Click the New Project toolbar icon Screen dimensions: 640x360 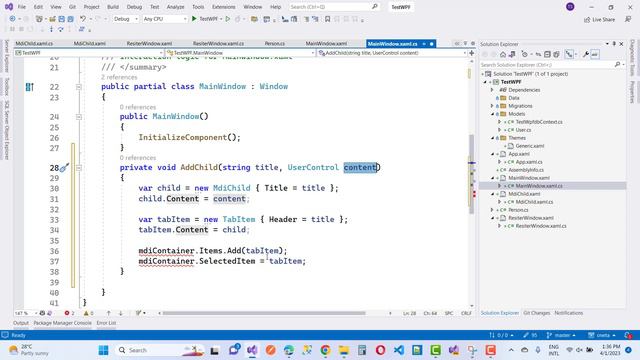(40, 19)
